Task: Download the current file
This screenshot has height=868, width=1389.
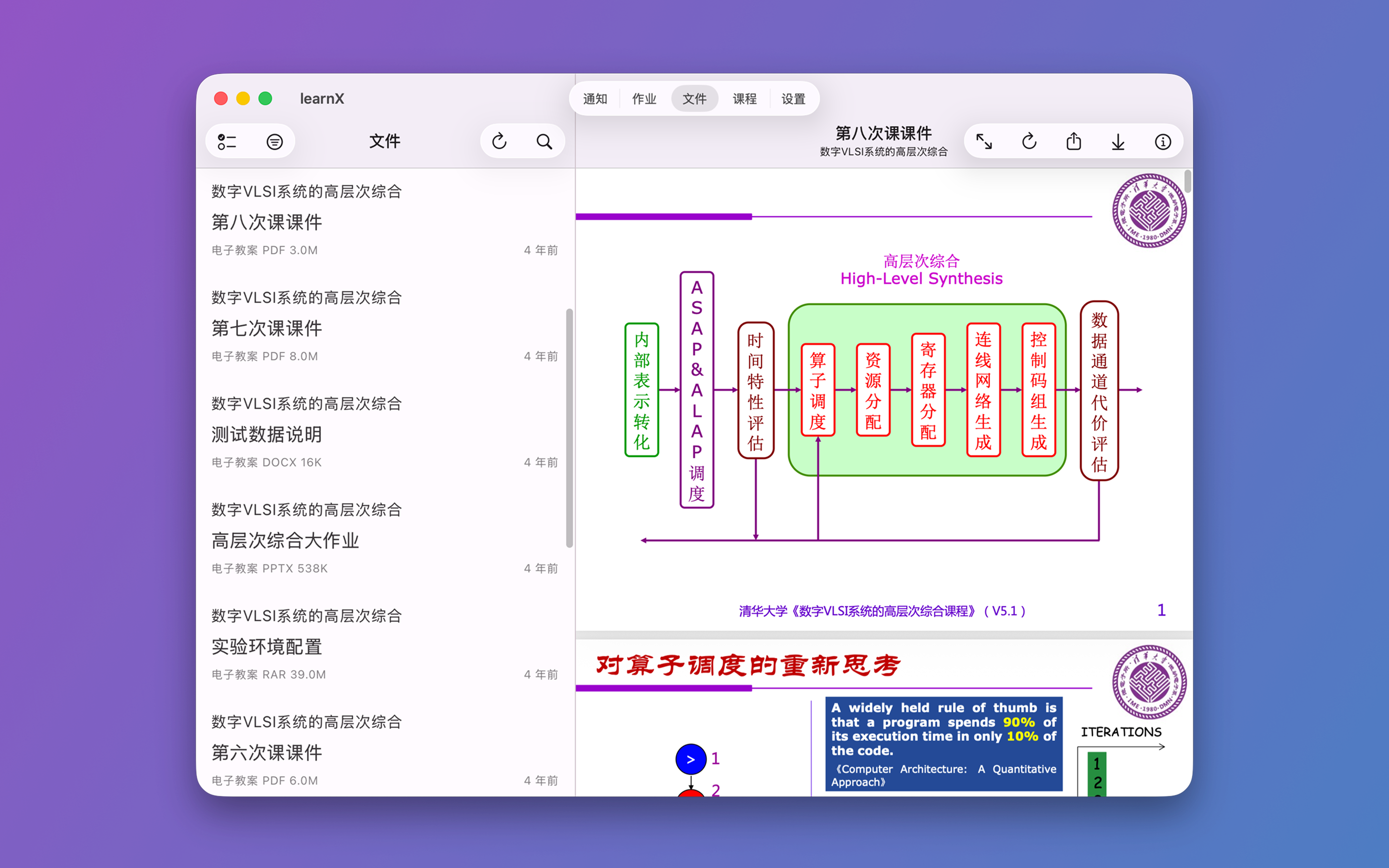Action: 1118,141
